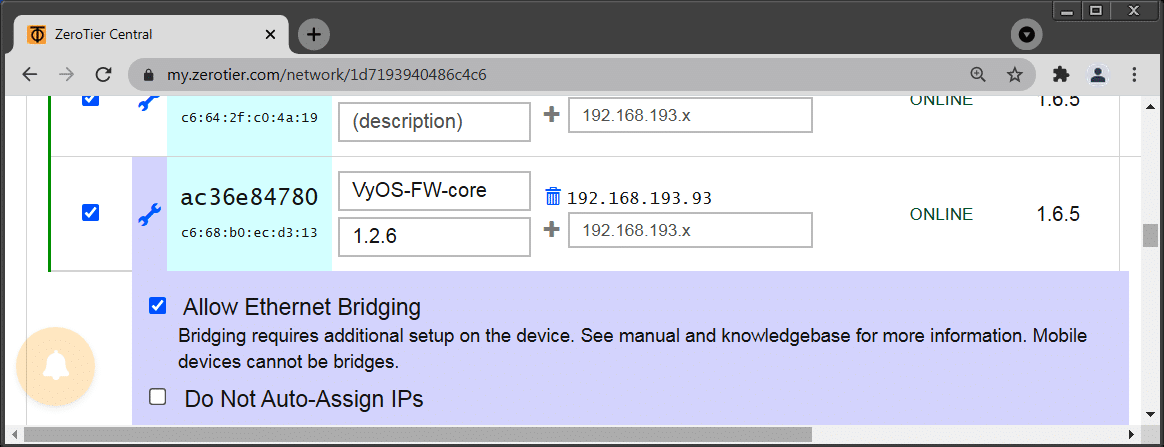The width and height of the screenshot is (1164, 447).
Task: Click the wrench icon for ac36e84780
Action: pyautogui.click(x=149, y=214)
